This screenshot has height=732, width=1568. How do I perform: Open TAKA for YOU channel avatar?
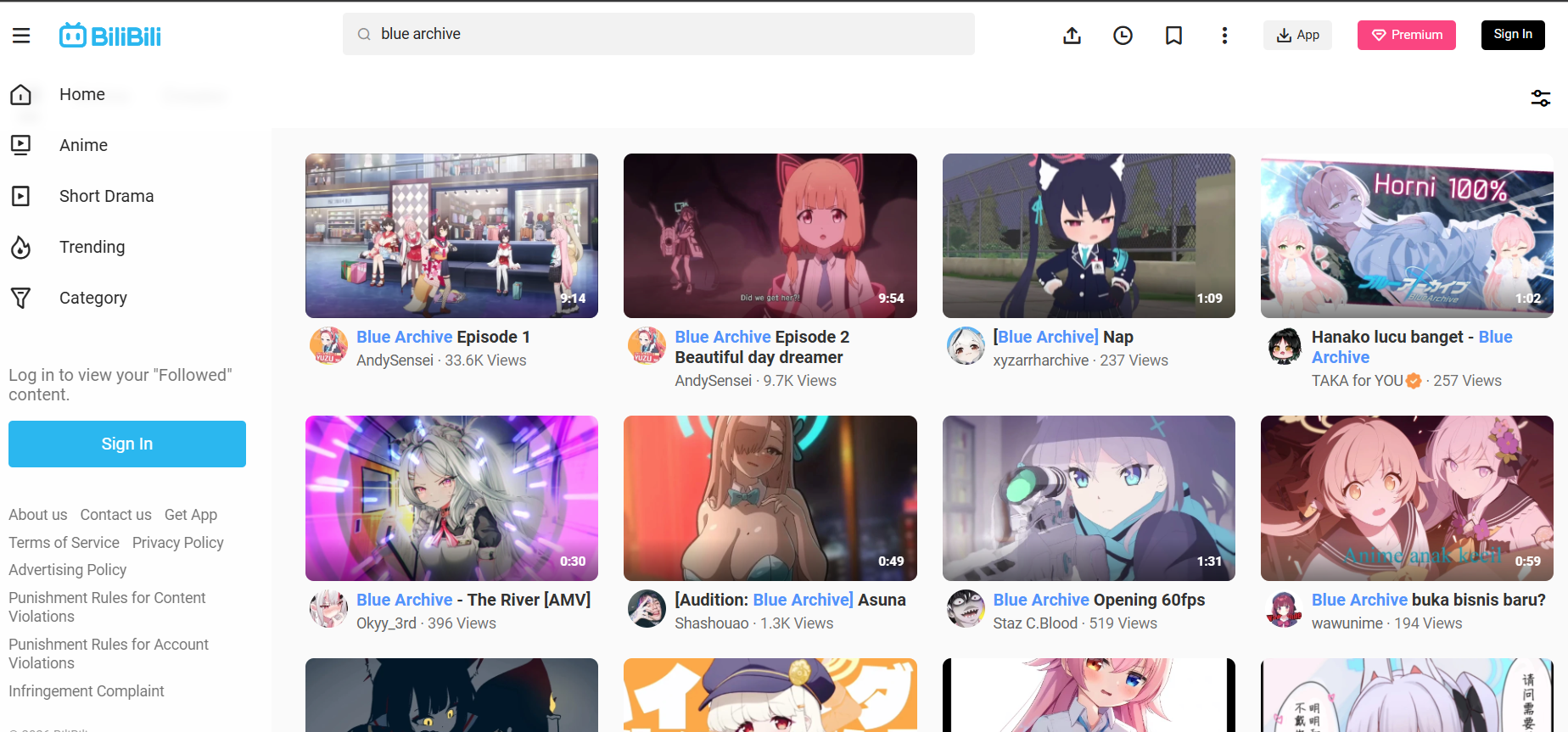(x=1285, y=346)
